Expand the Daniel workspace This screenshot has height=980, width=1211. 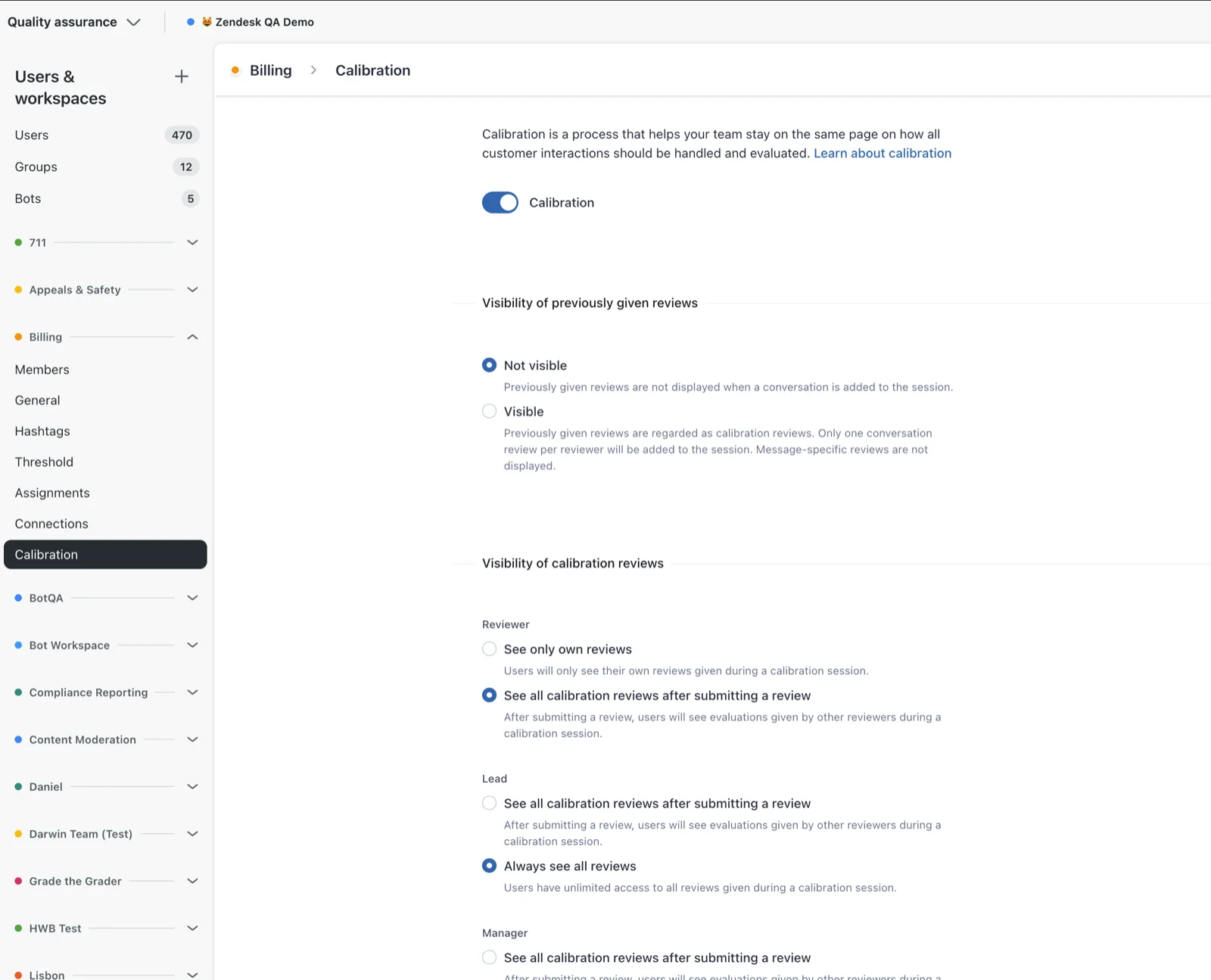tap(192, 787)
